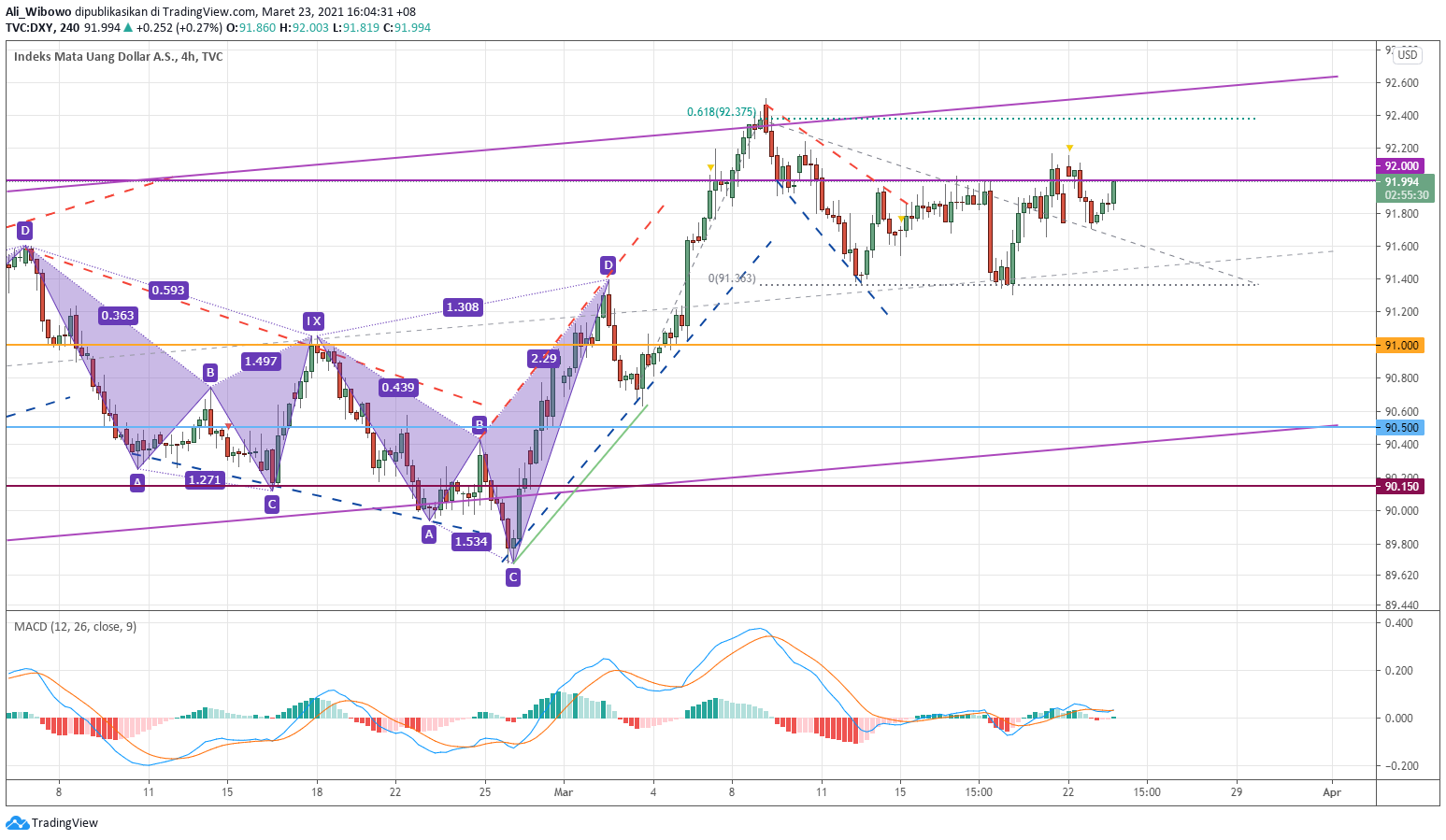The width and height of the screenshot is (1446, 840).
Task: Click the '29' date on the time axis
Action: [1237, 792]
